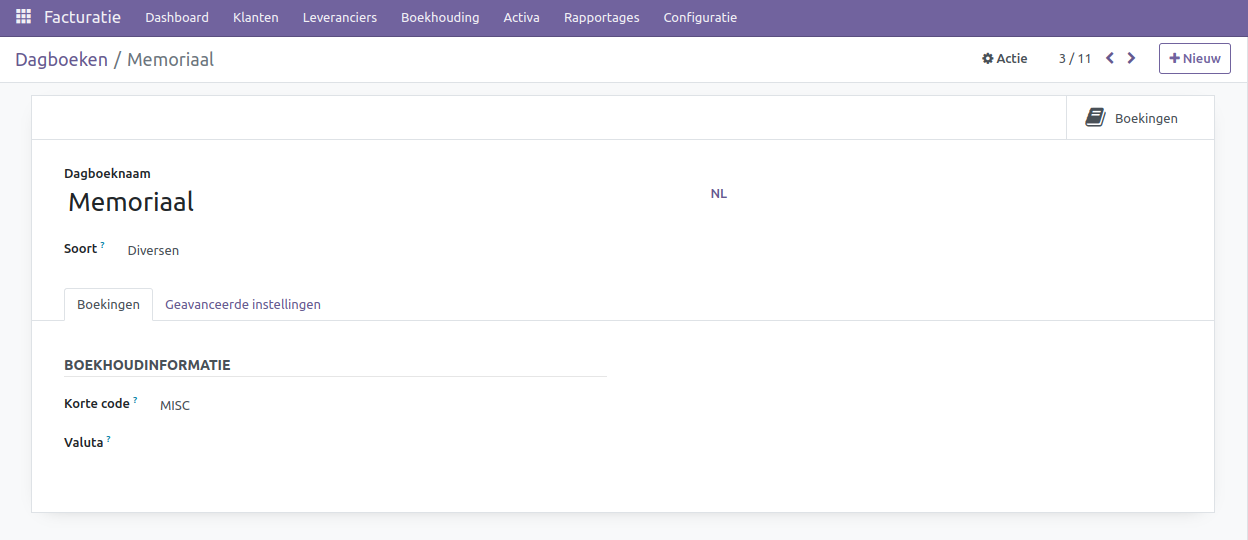This screenshot has width=1248, height=540.
Task: Go to next record with right chevron
Action: coord(1131,58)
